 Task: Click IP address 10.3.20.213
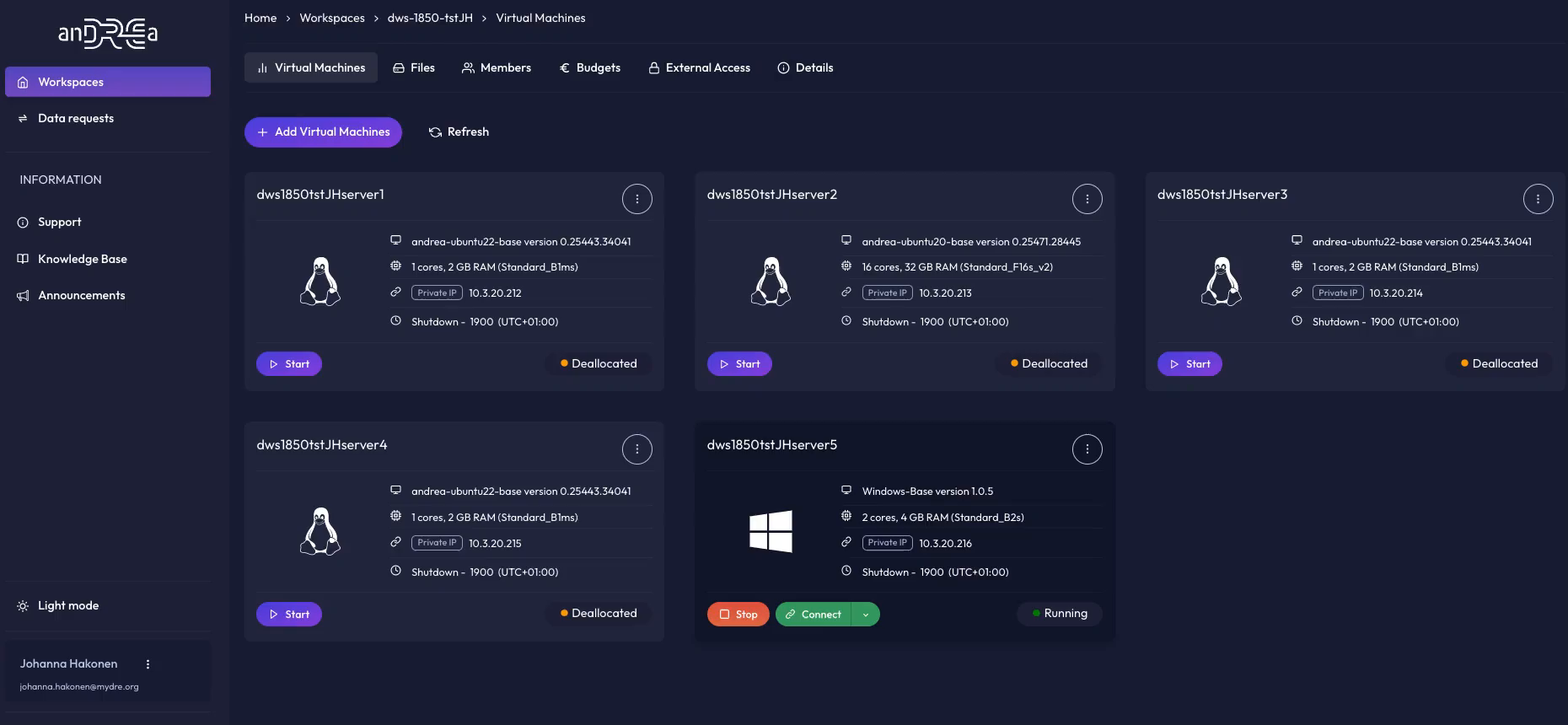[945, 293]
